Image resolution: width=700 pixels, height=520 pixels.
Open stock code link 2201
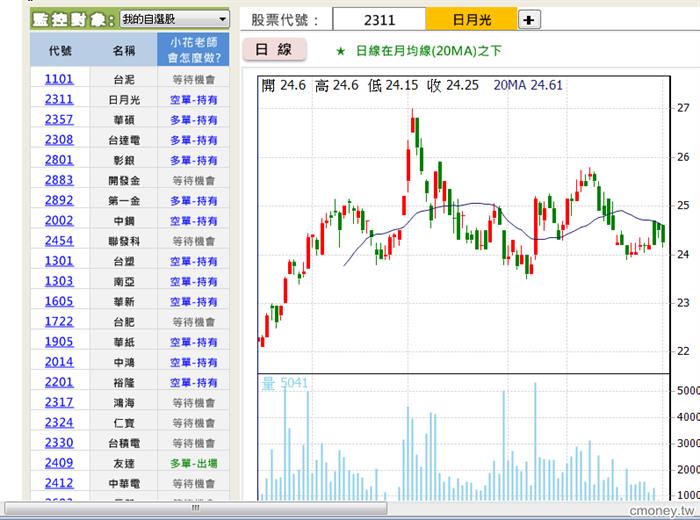59,382
